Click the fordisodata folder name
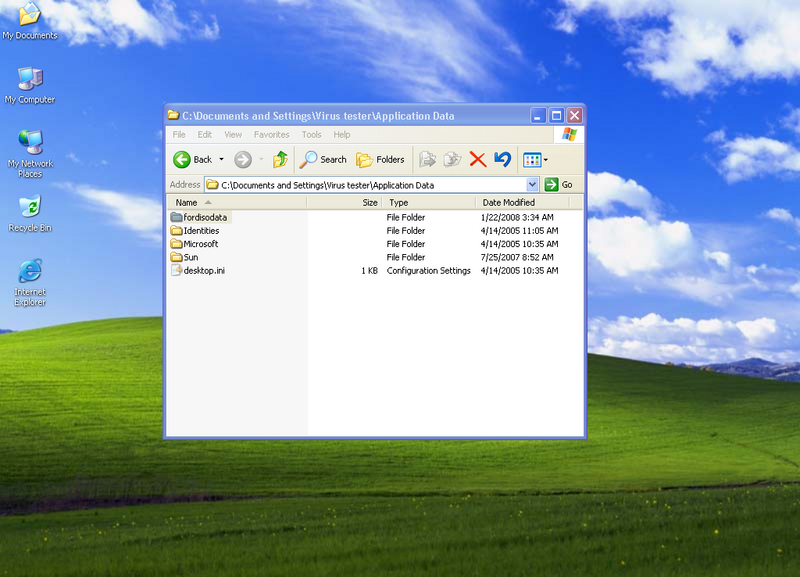The height and width of the screenshot is (577, 800). click(x=205, y=217)
